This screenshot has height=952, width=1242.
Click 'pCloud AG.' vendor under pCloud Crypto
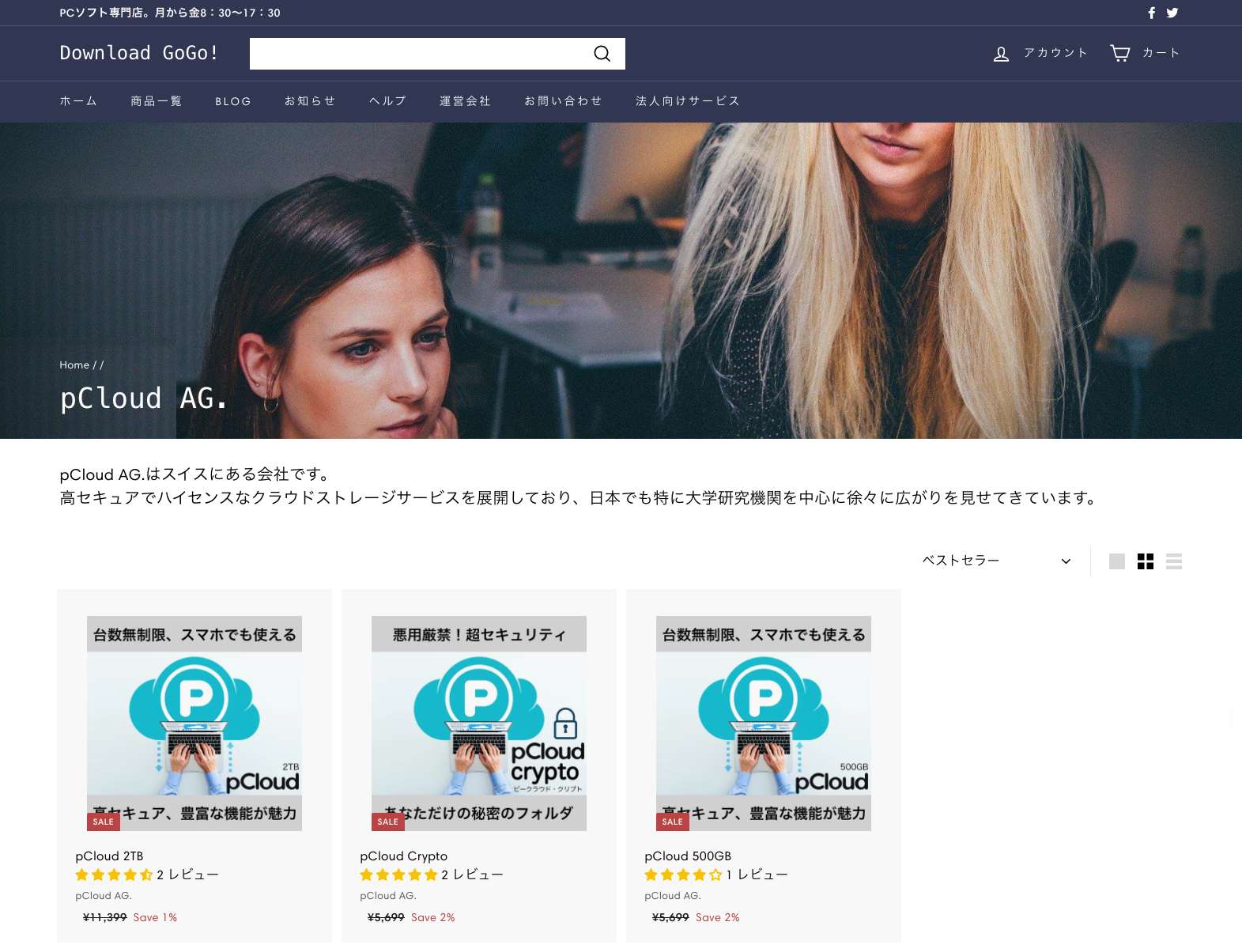[x=388, y=896]
